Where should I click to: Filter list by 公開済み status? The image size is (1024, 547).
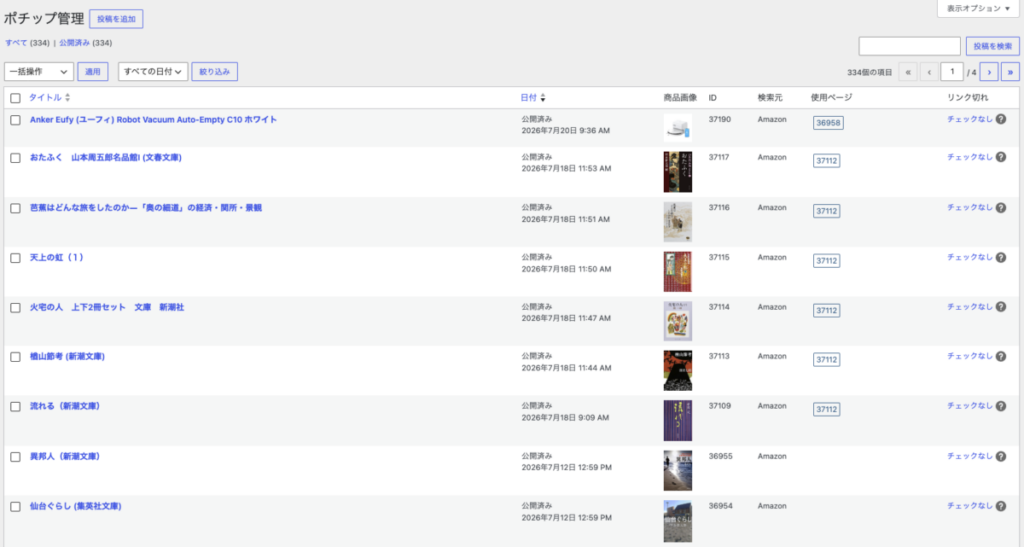74,43
